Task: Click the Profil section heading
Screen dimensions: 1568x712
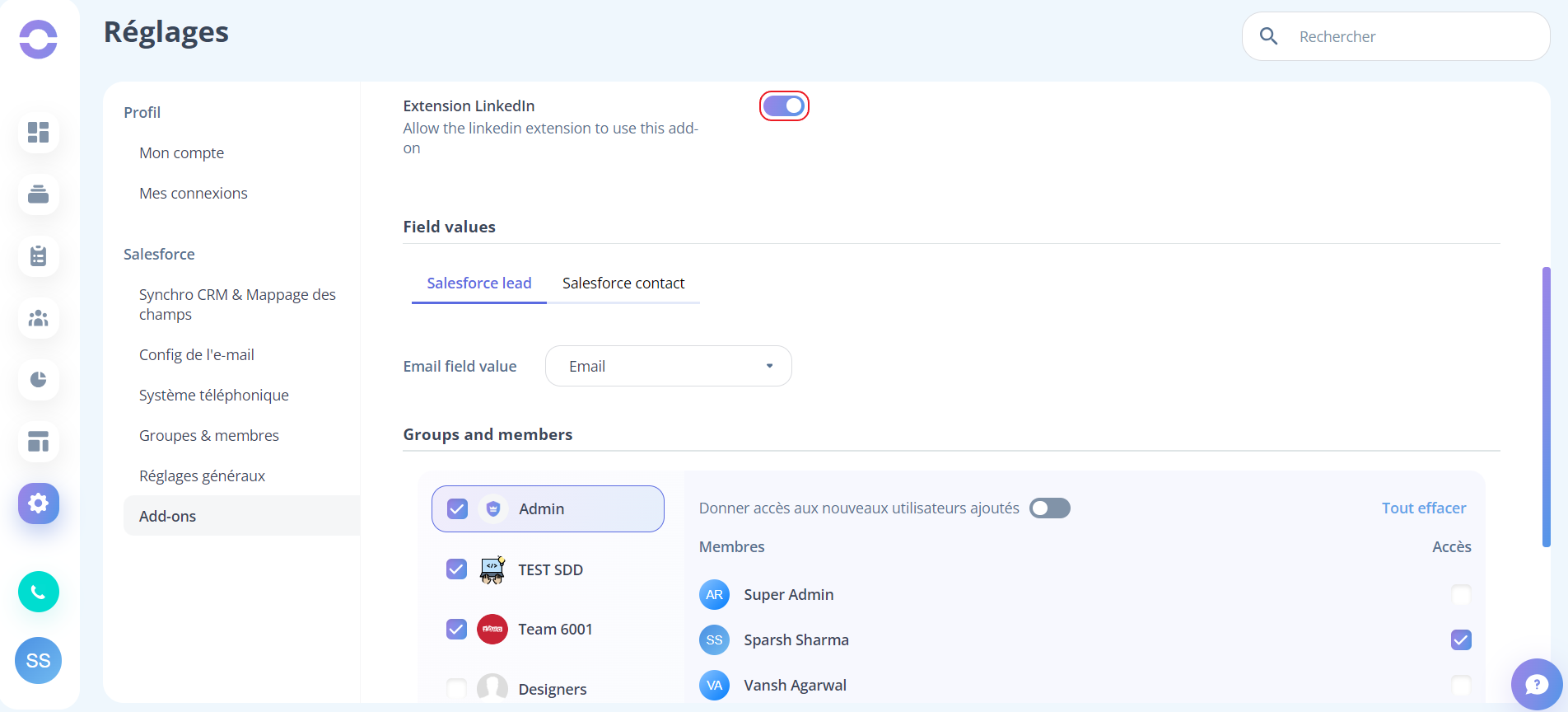Action: coord(142,113)
